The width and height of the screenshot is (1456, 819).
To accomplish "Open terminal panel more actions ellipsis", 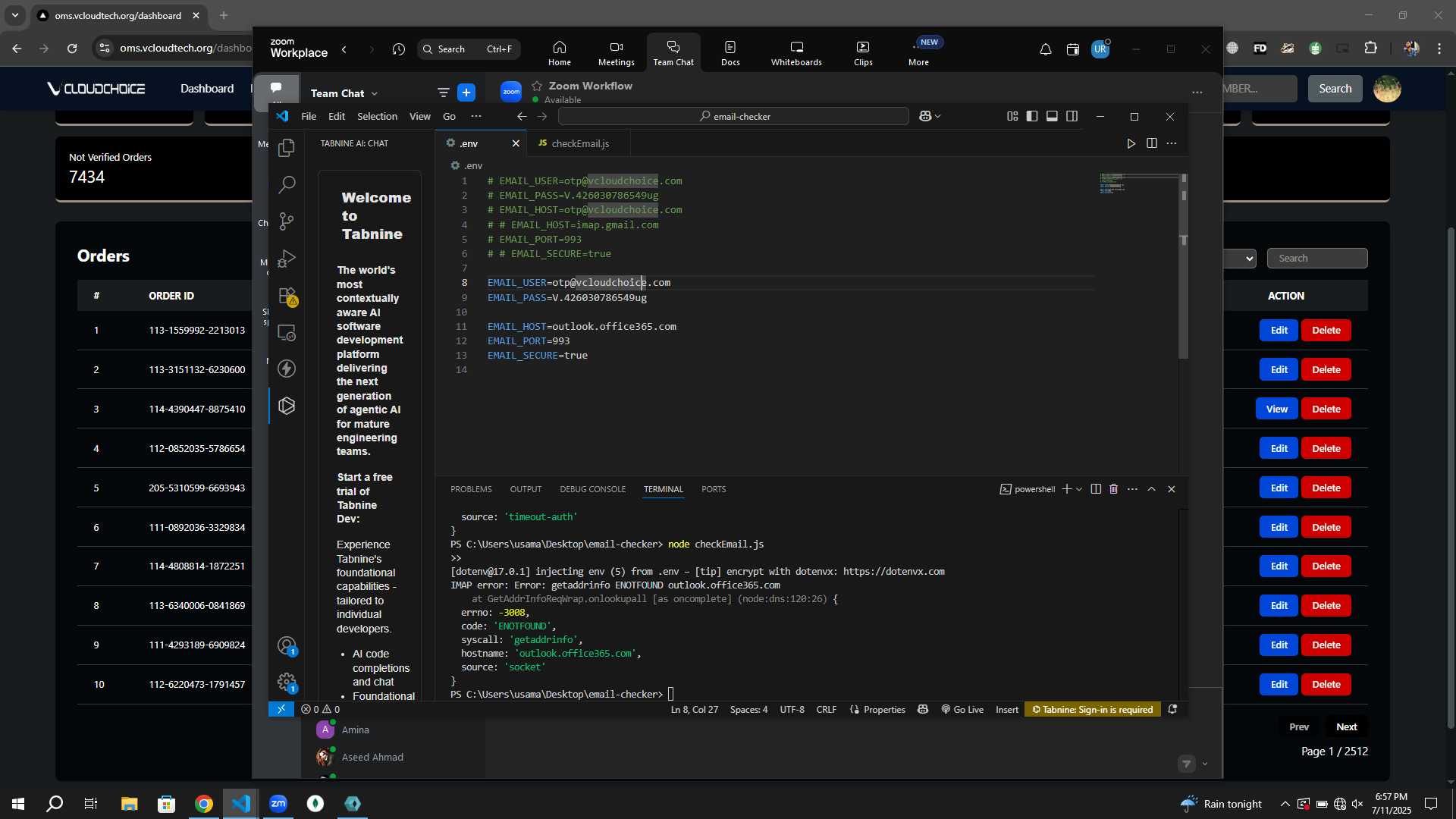I will [x=1132, y=489].
